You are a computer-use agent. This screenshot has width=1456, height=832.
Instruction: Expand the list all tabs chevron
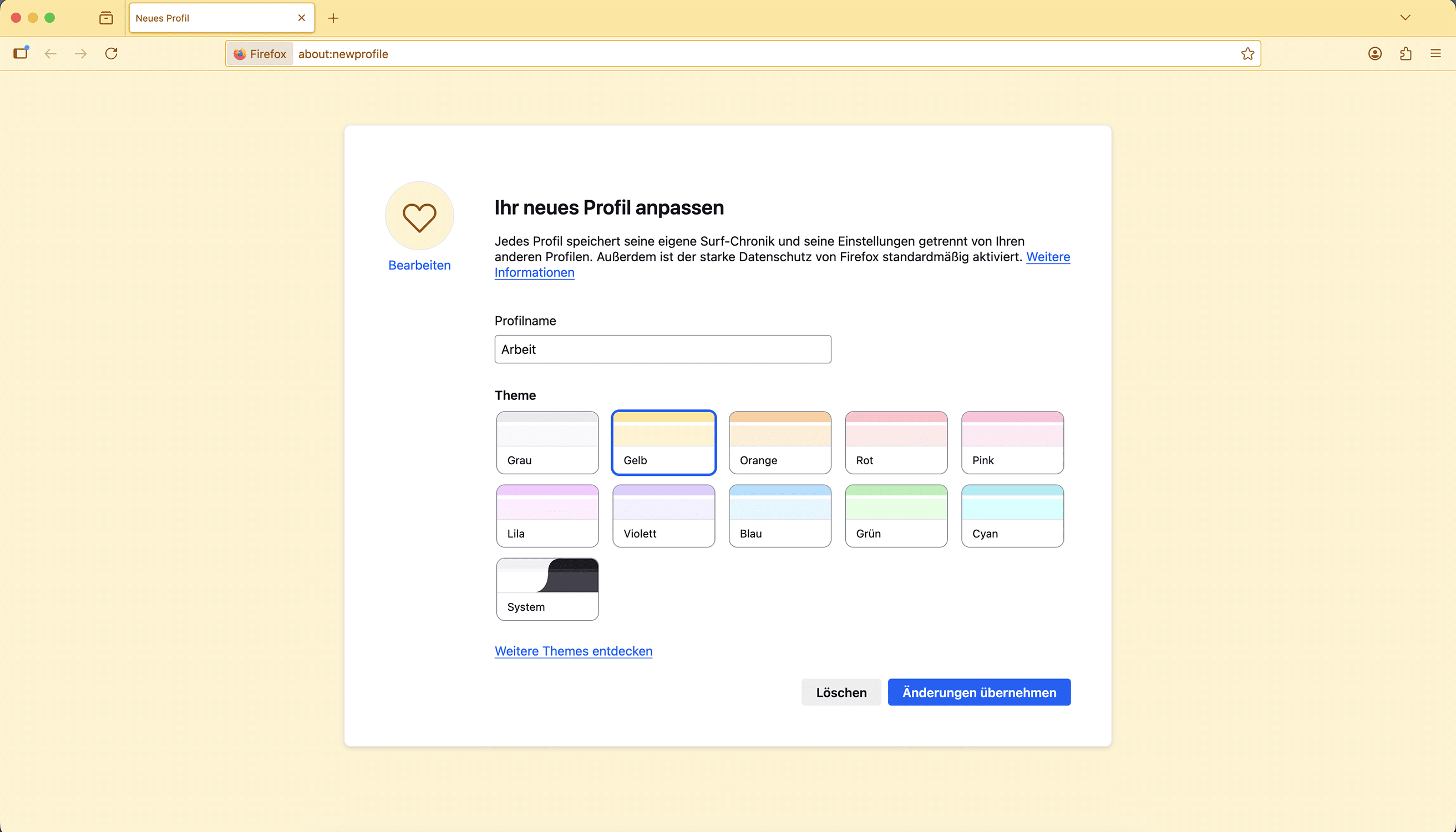[1405, 18]
